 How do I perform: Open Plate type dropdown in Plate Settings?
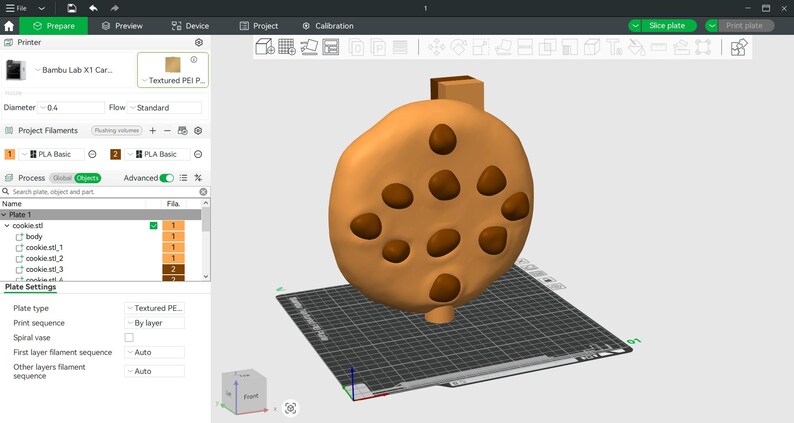click(x=154, y=308)
